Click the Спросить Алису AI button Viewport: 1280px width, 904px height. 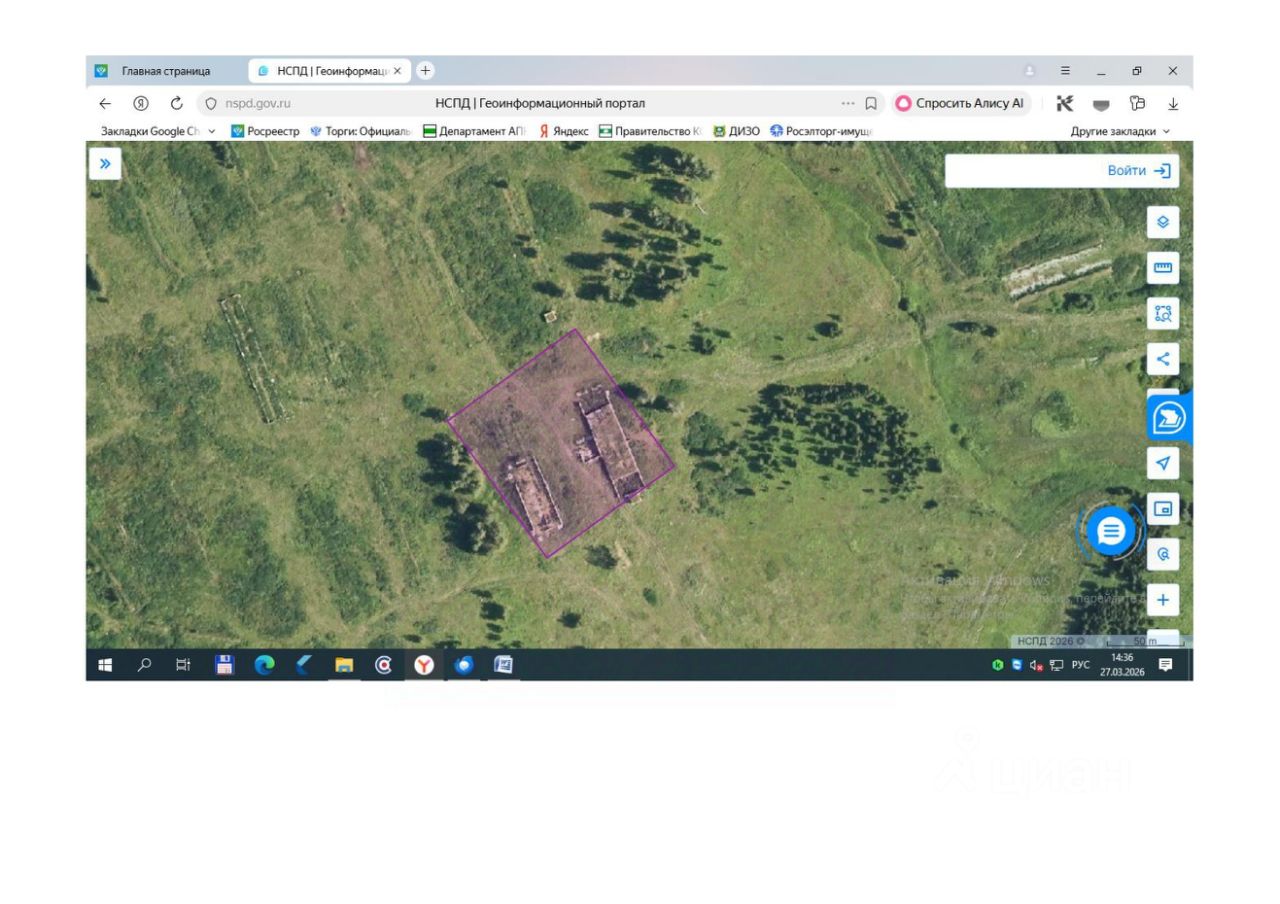pyautogui.click(x=960, y=103)
